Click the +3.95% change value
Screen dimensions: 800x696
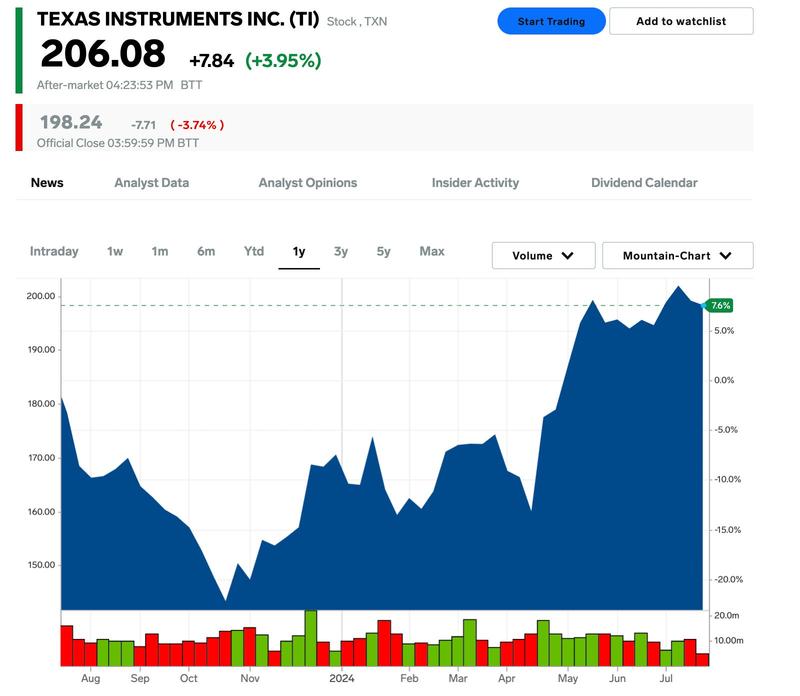[x=283, y=61]
